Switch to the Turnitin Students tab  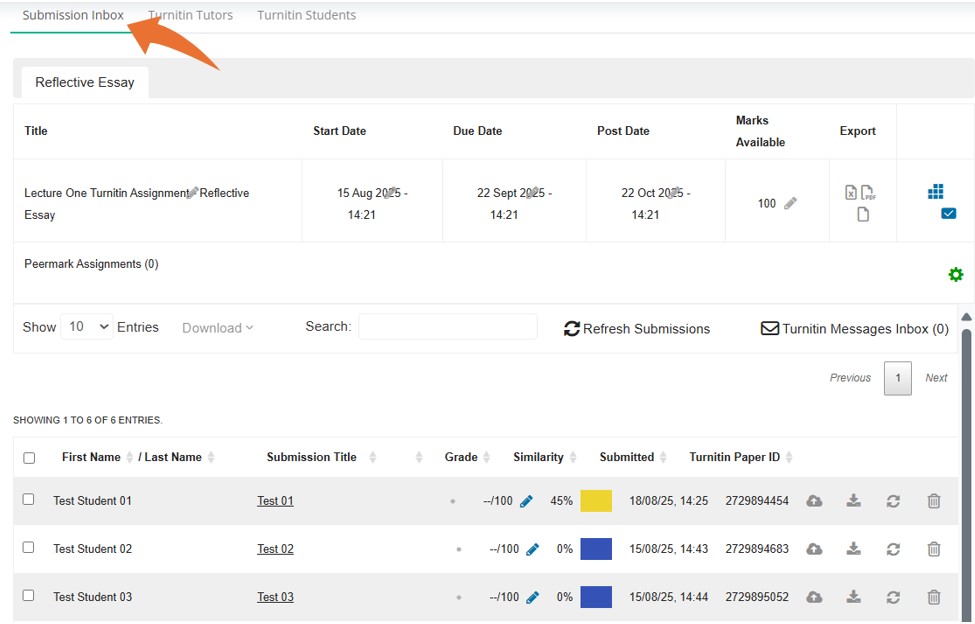tap(306, 15)
